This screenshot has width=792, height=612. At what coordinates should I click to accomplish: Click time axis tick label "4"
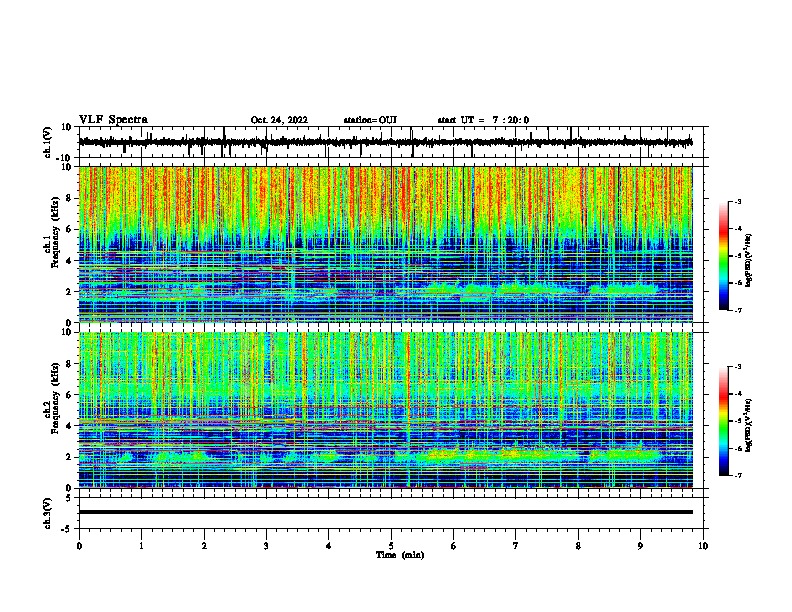(329, 546)
